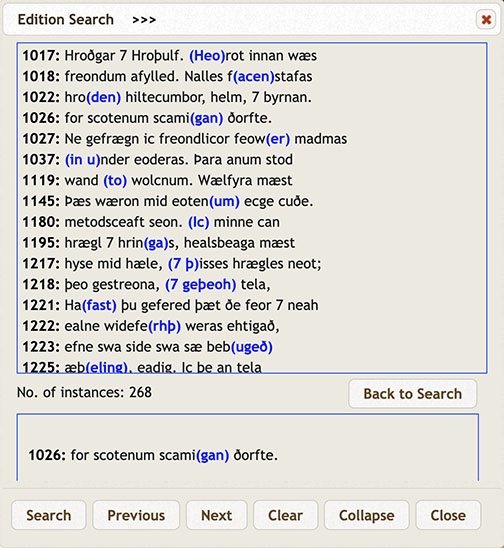Image resolution: width=504 pixels, height=548 pixels.
Task: Click the Back to Search button
Action: coord(412,394)
